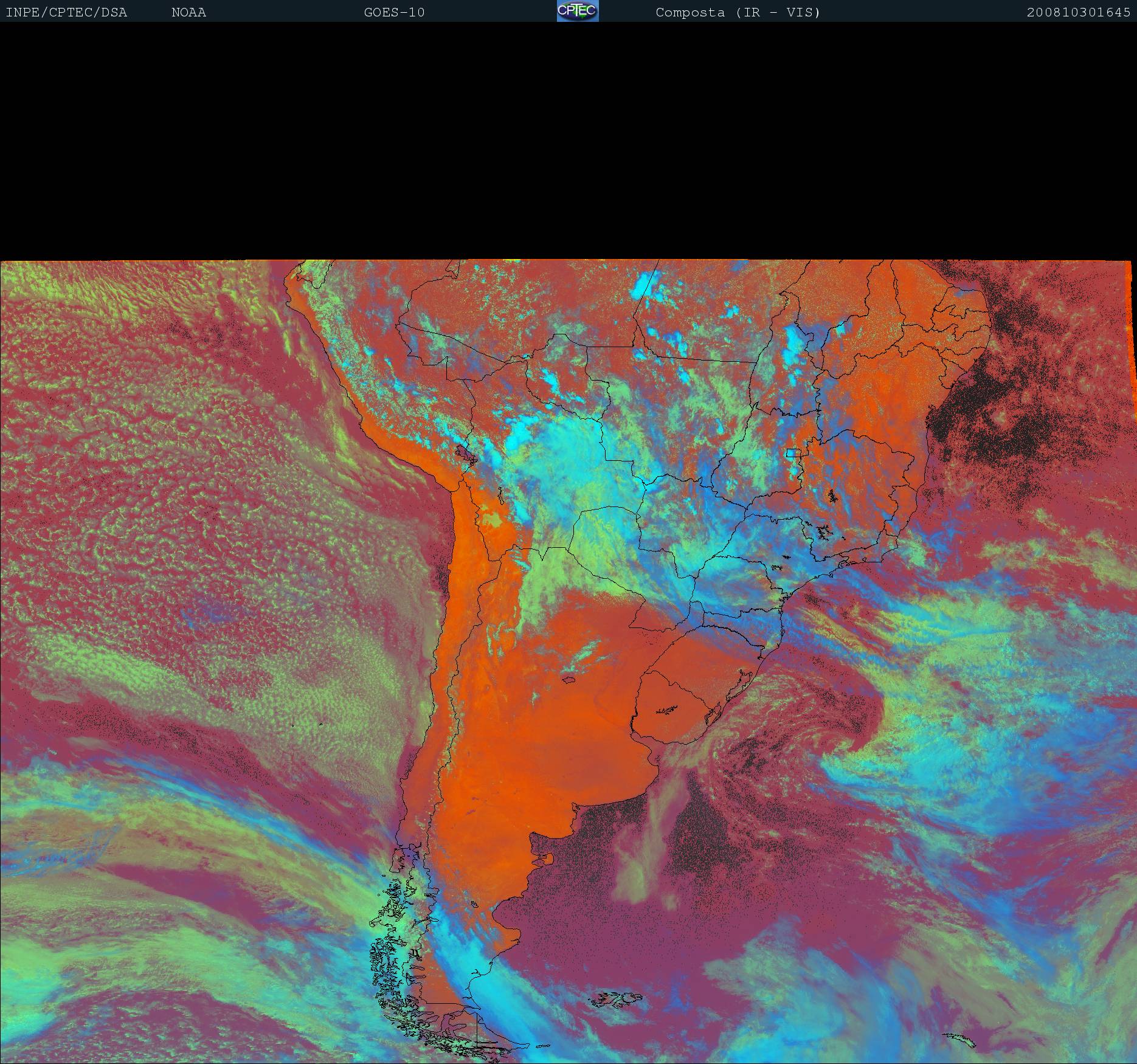Click the GOES-10 satellite label
The width and height of the screenshot is (1137, 1064).
coord(394,12)
